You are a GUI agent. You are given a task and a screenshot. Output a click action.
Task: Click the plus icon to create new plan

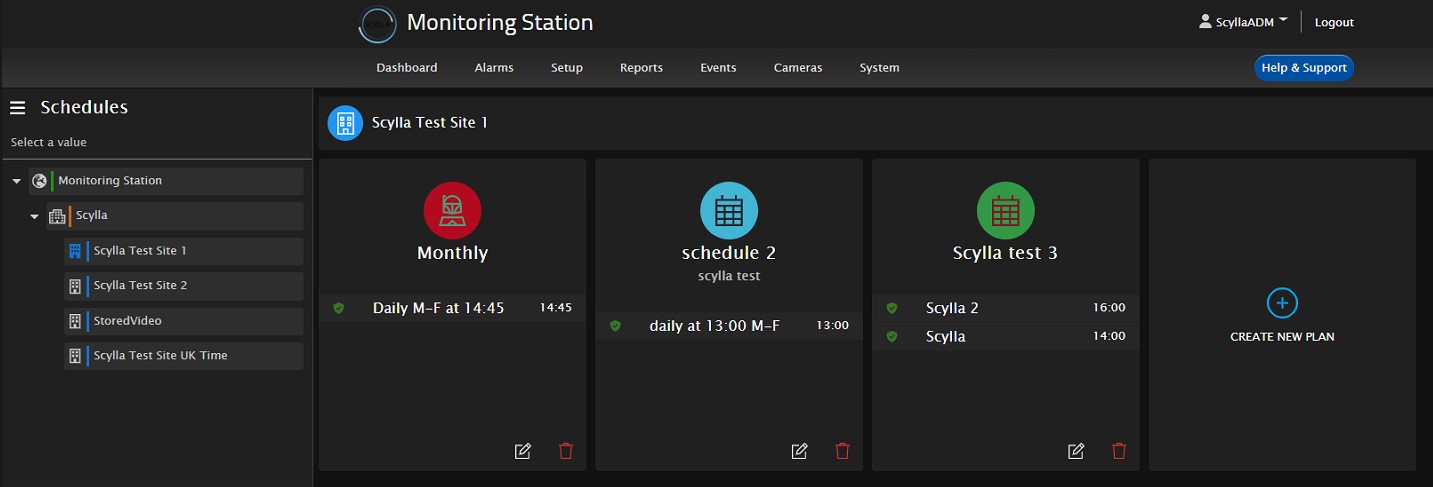[x=1282, y=302]
